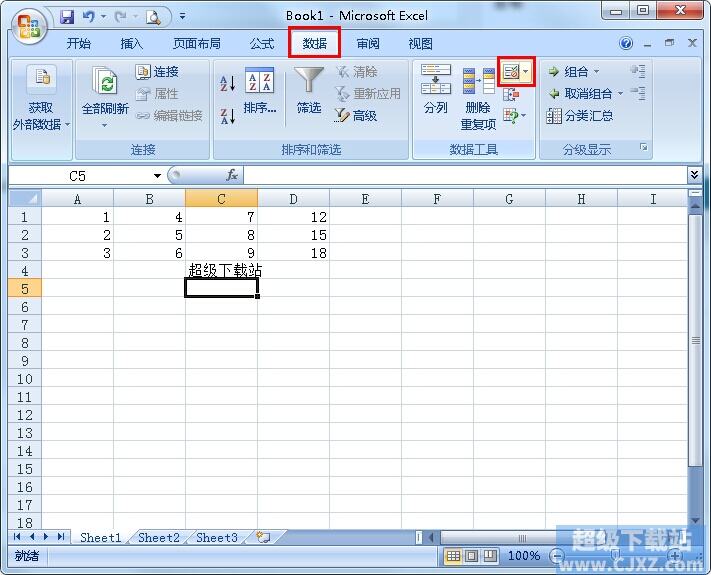Click the 分类汇总 subtotal button
Screen dimensions: 711x575
click(x=580, y=116)
